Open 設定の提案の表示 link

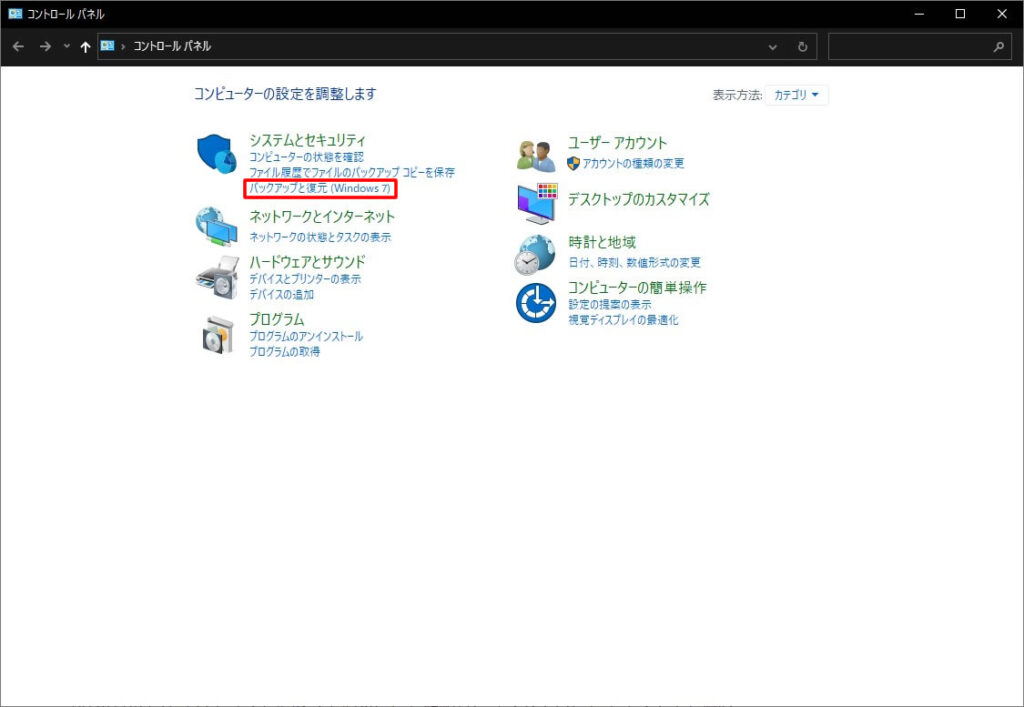click(x=609, y=304)
